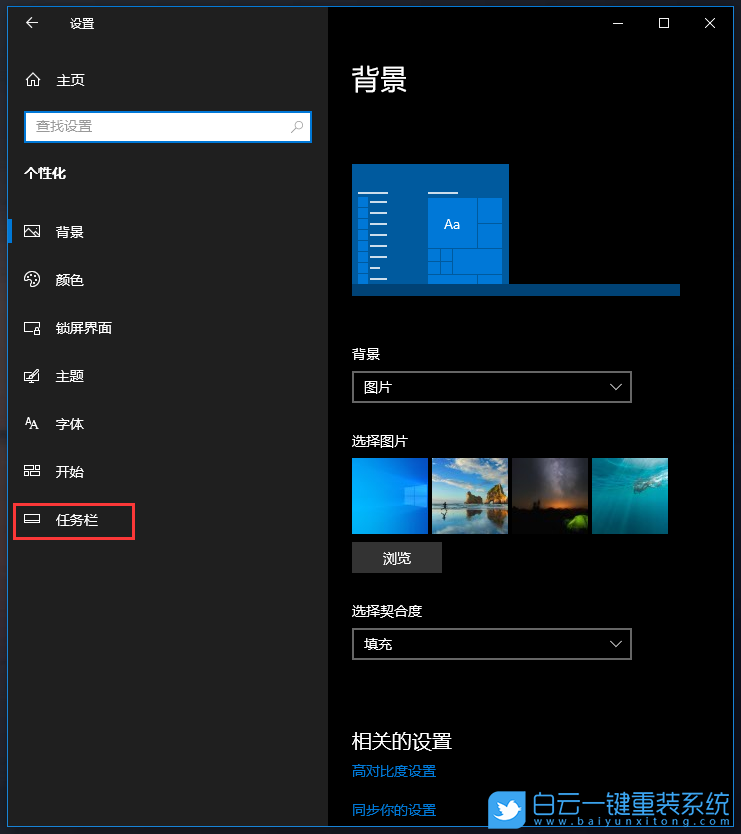Select 任务栏 in the sidebar
Image resolution: width=741 pixels, height=834 pixels.
click(x=168, y=520)
